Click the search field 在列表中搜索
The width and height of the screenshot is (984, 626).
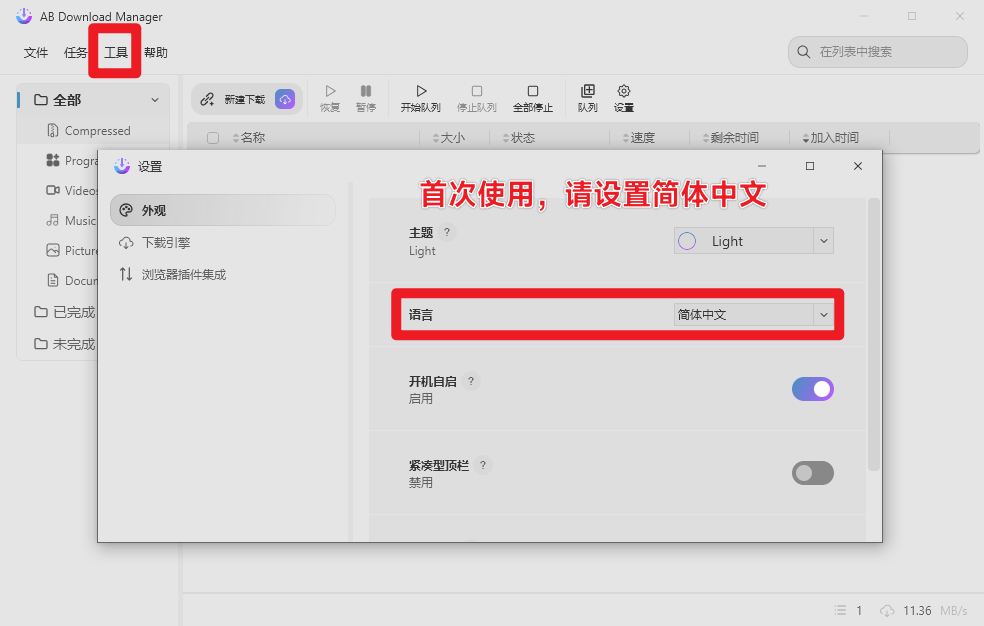[x=877, y=51]
